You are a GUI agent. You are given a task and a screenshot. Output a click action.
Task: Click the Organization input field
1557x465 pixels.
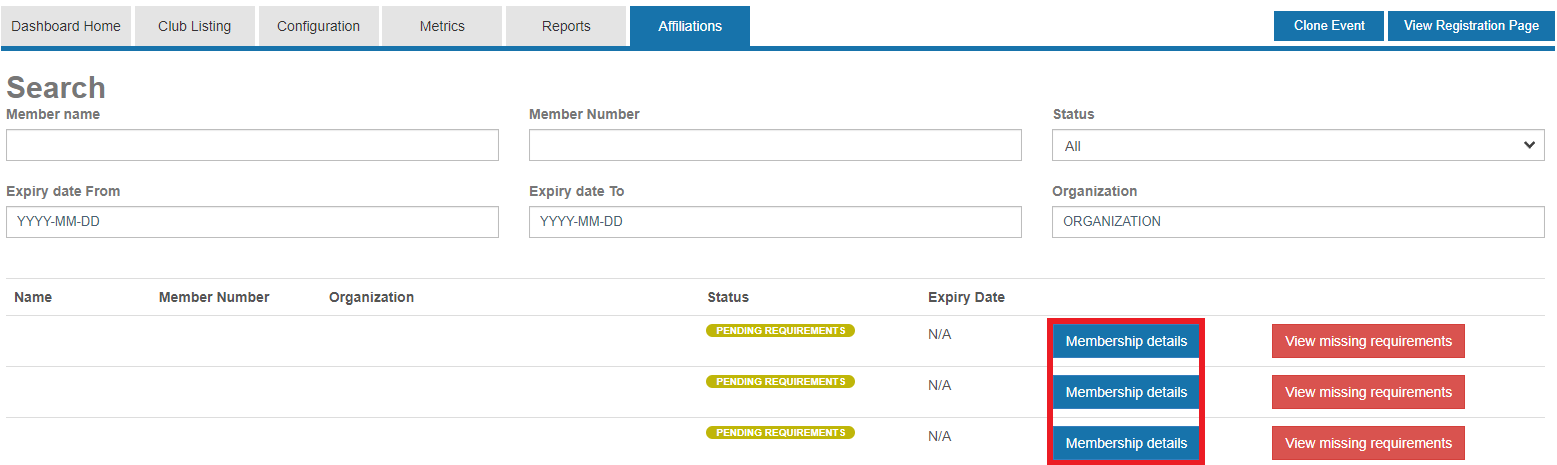coord(1298,222)
